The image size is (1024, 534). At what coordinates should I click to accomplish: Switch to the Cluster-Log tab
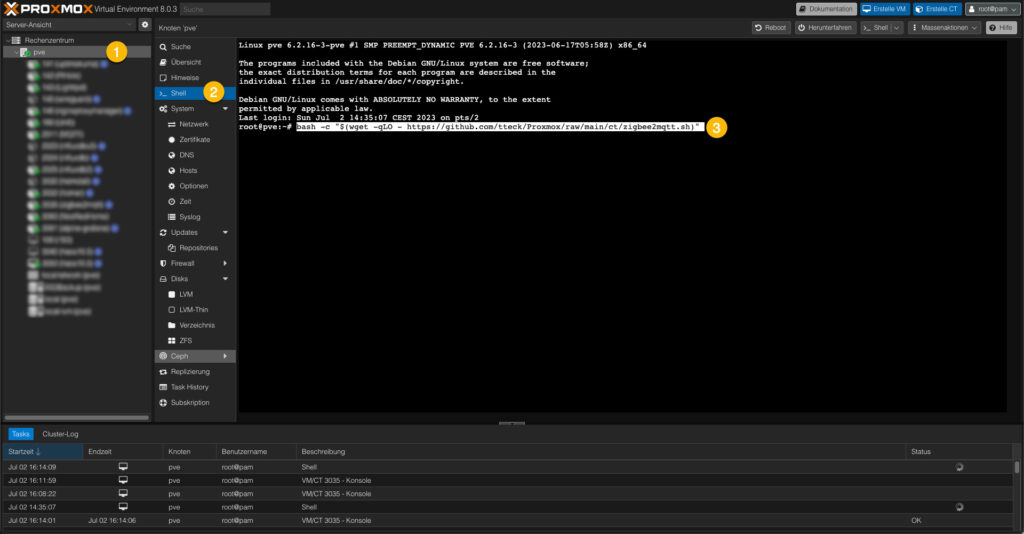click(60, 434)
